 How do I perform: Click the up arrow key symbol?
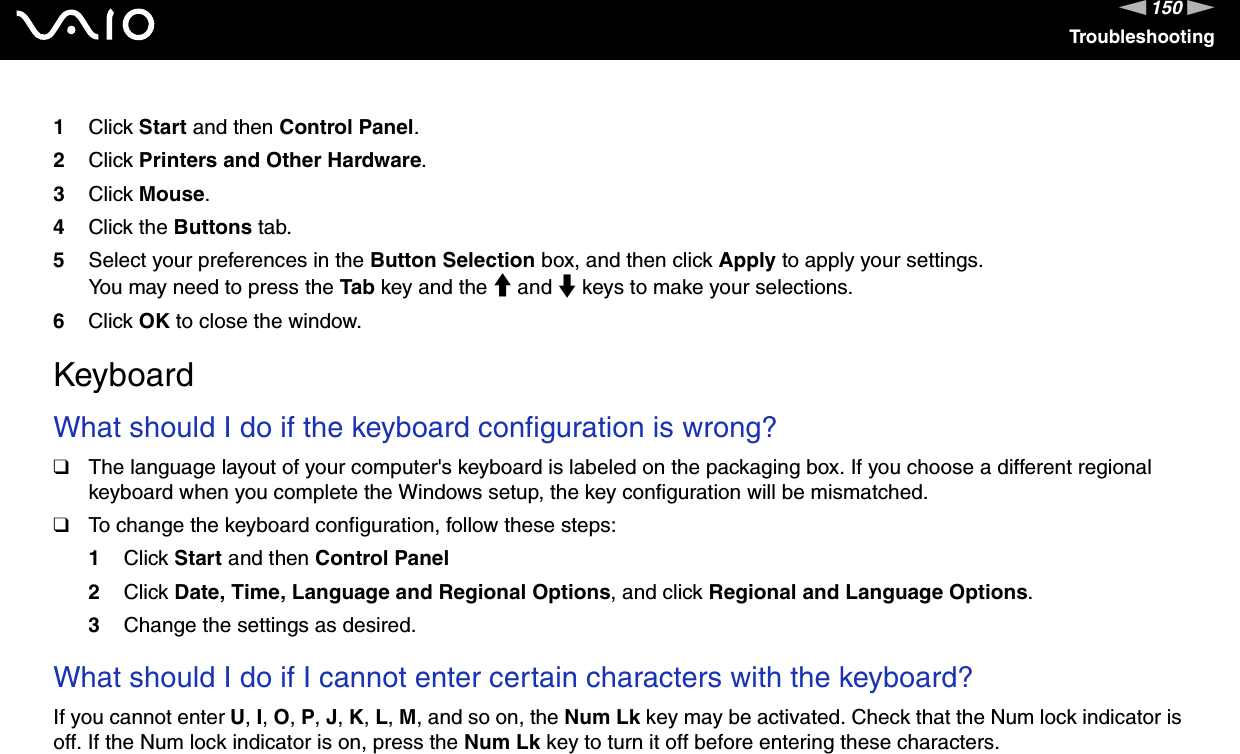point(502,288)
